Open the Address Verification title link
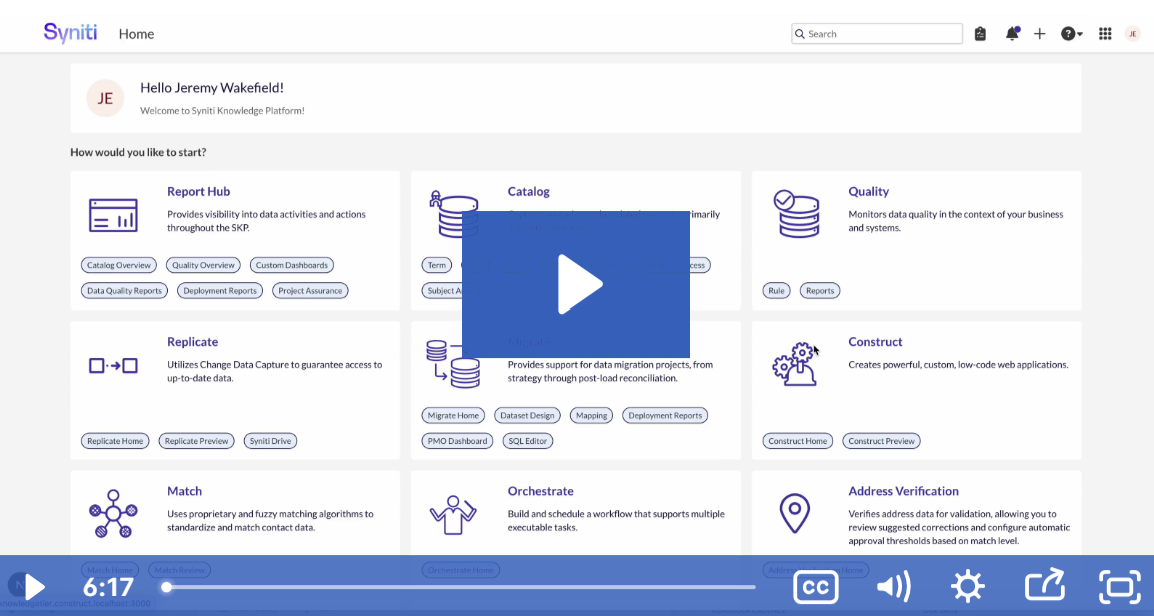 [x=904, y=491]
